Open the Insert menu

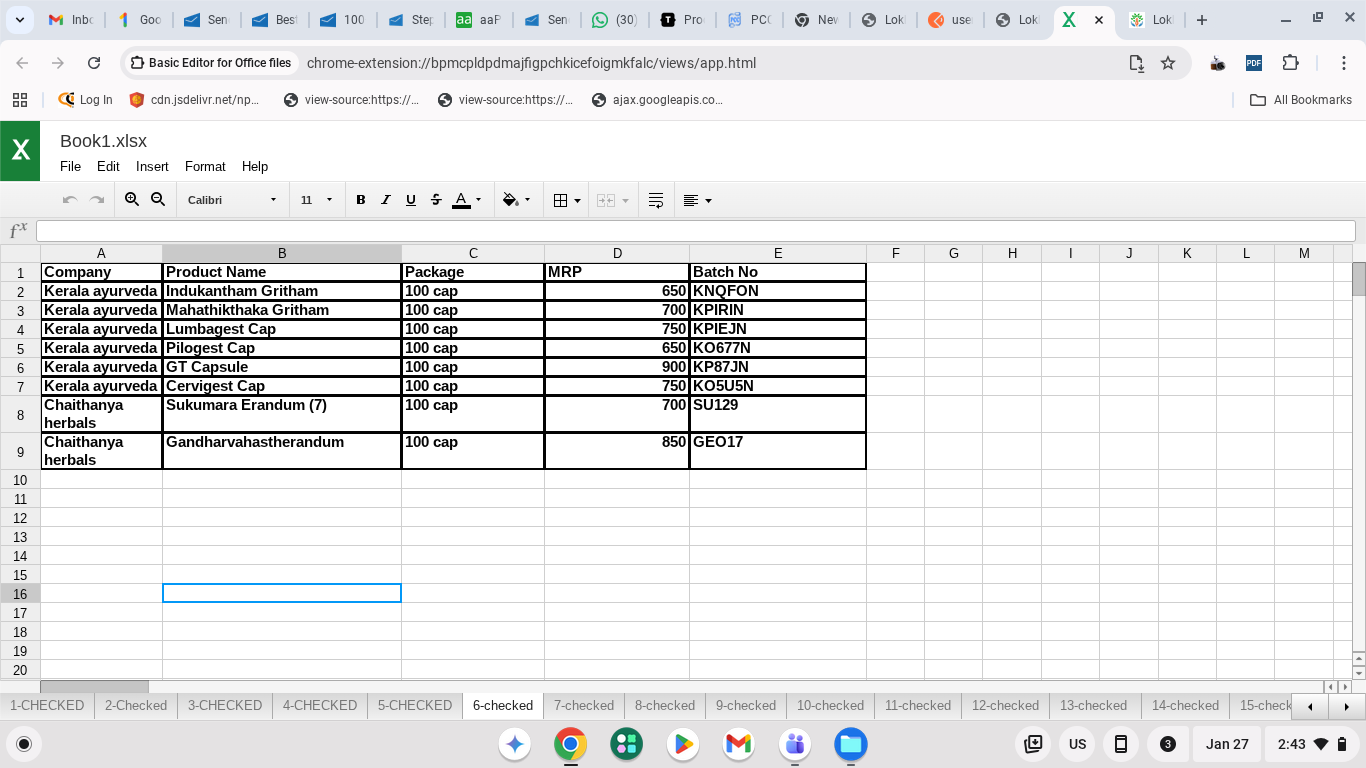(152, 166)
